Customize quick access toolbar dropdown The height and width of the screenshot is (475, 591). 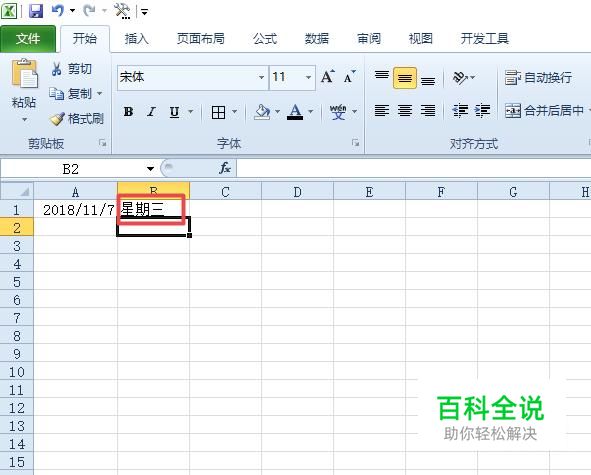pos(144,12)
